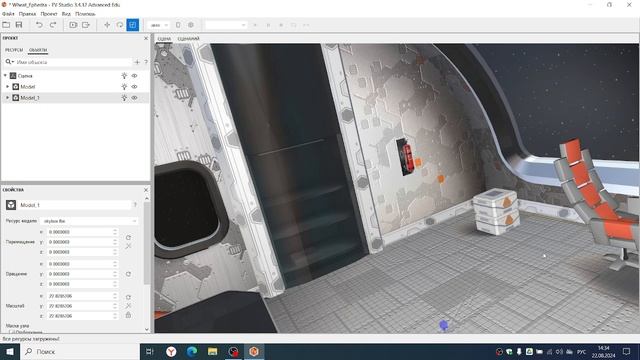Click the object name search field
This screenshot has height=360, width=640.
(73, 62)
